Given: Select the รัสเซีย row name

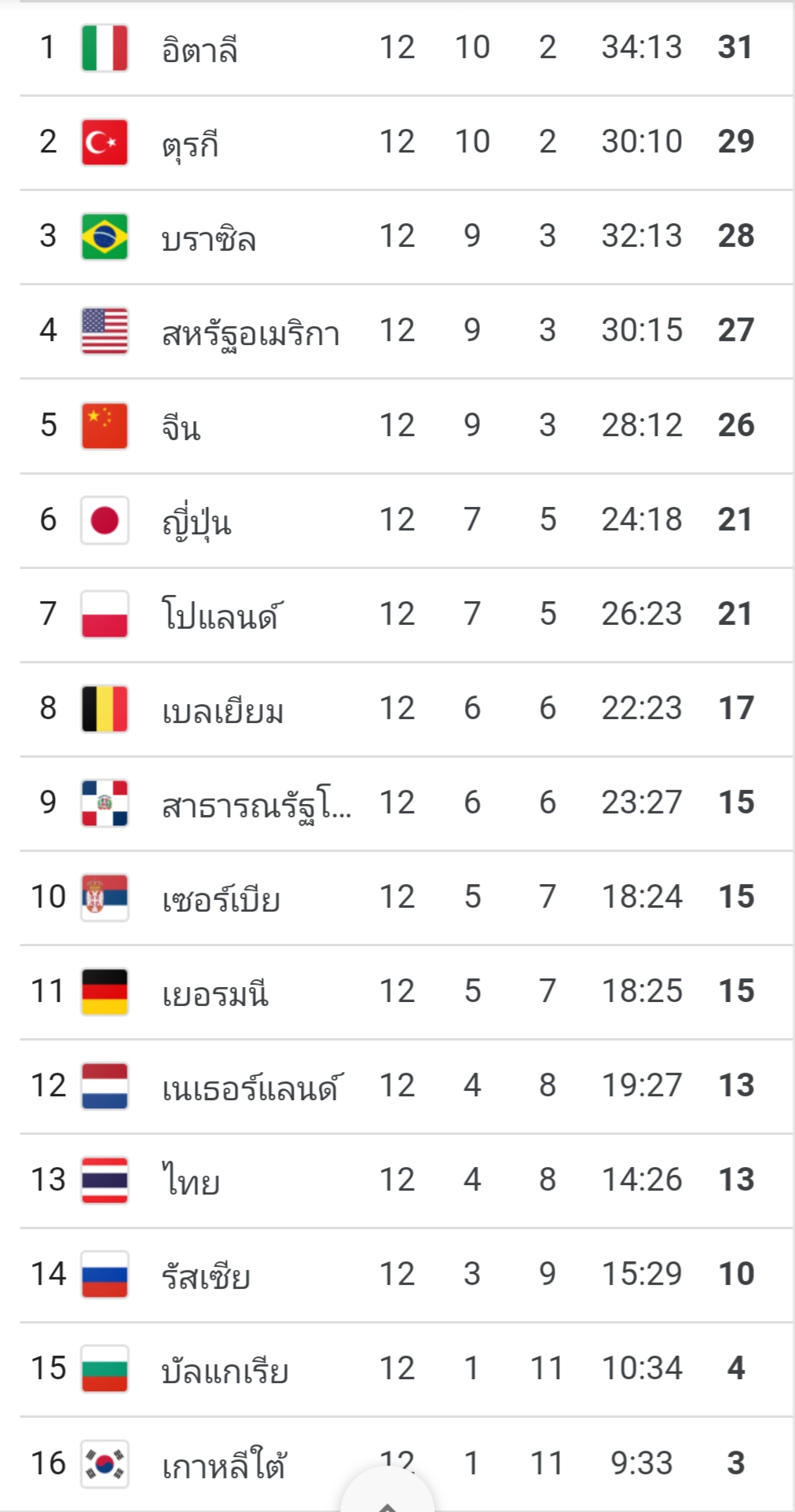Looking at the screenshot, I should (x=206, y=1275).
